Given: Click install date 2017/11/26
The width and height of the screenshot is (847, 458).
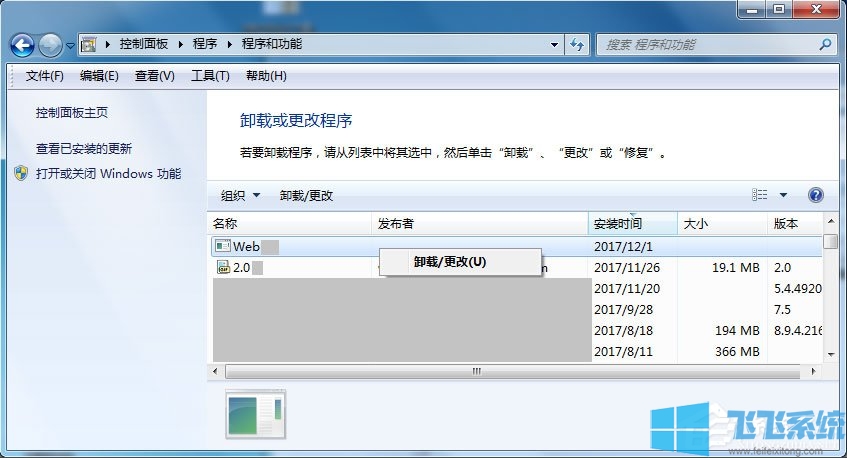Looking at the screenshot, I should point(627,267).
